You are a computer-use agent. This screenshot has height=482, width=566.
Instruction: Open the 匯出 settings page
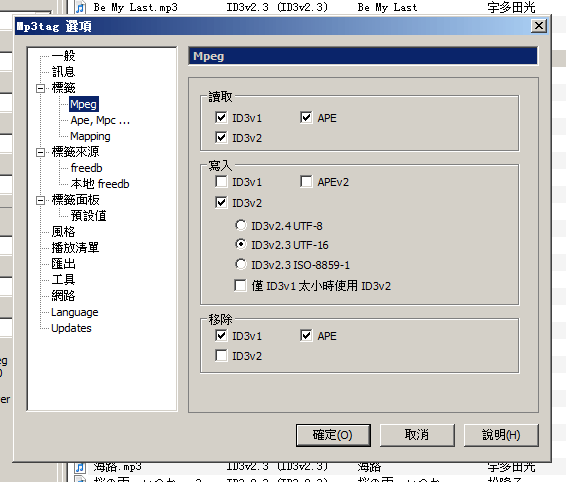click(x=64, y=264)
